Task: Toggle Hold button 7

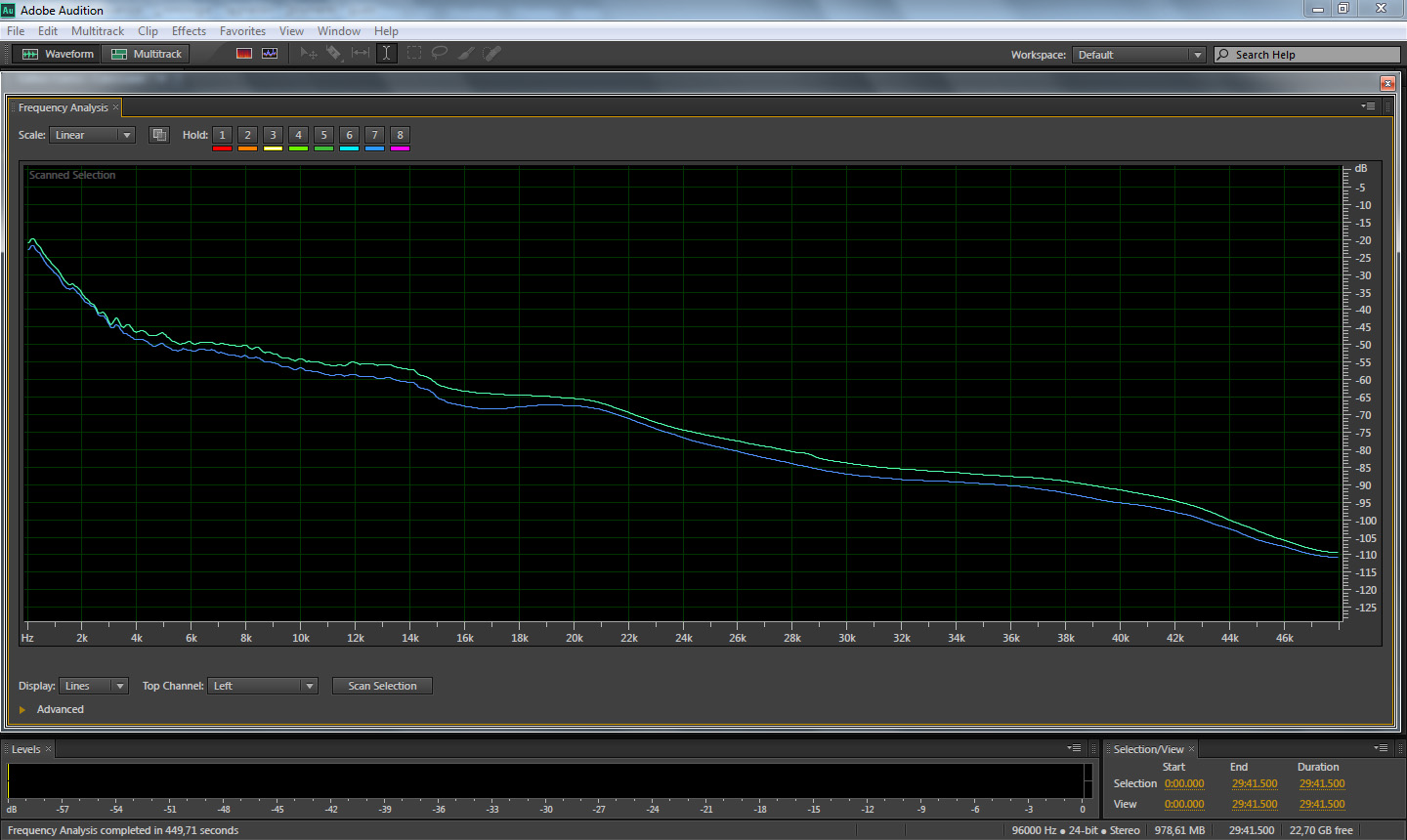Action: pyautogui.click(x=374, y=135)
